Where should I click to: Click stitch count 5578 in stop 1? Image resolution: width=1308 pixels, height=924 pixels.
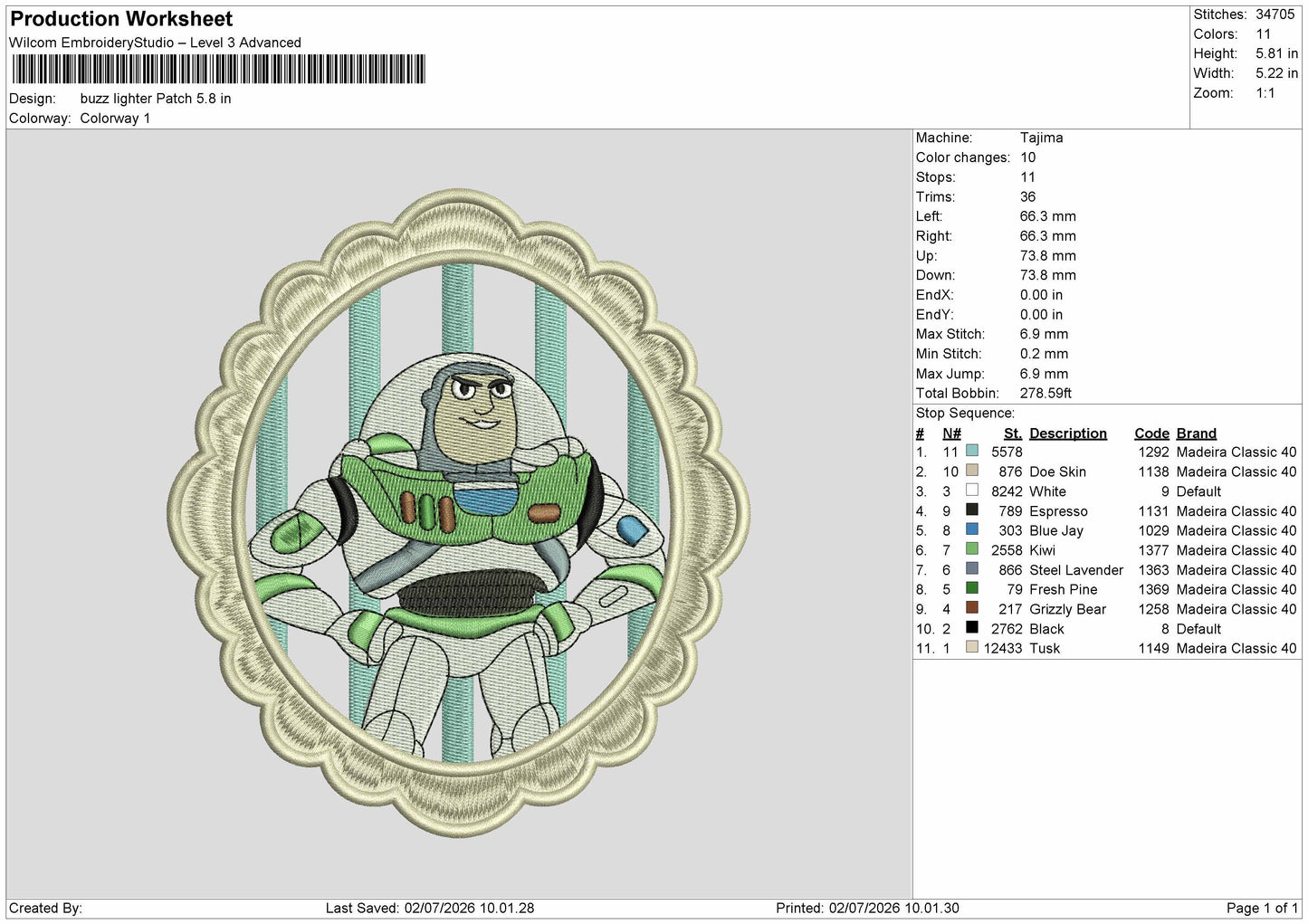coord(1007,452)
